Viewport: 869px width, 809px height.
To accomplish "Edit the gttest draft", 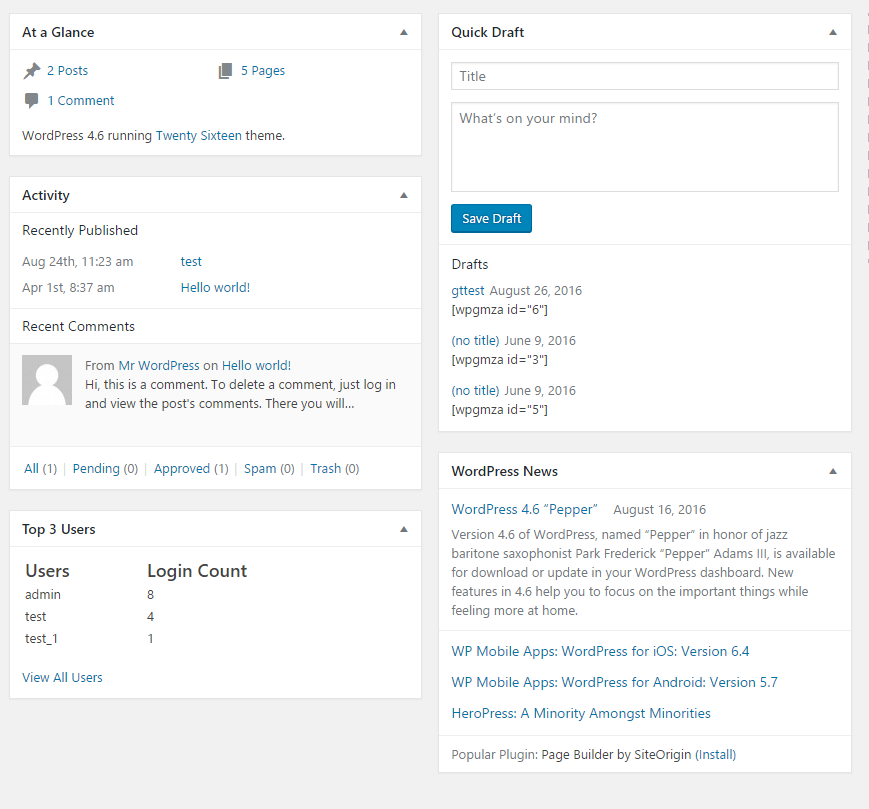I will pyautogui.click(x=467, y=290).
